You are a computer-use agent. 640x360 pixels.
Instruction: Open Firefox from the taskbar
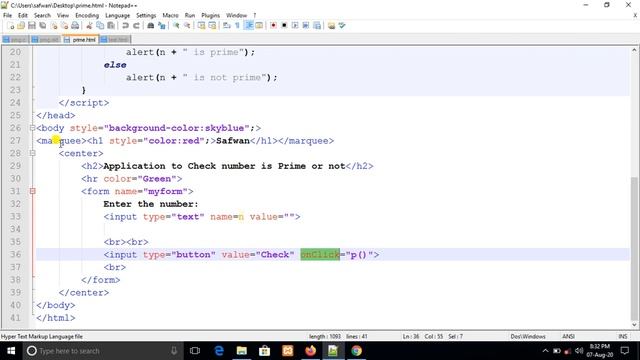click(311, 351)
